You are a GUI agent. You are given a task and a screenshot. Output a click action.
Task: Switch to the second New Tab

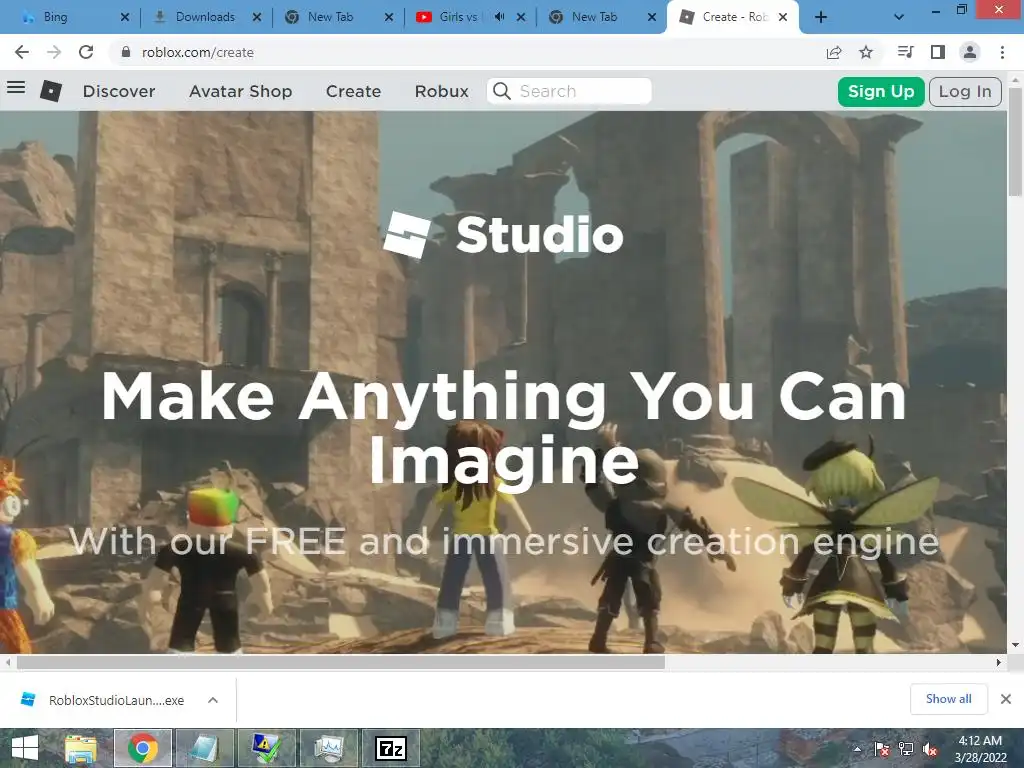[x=594, y=17]
